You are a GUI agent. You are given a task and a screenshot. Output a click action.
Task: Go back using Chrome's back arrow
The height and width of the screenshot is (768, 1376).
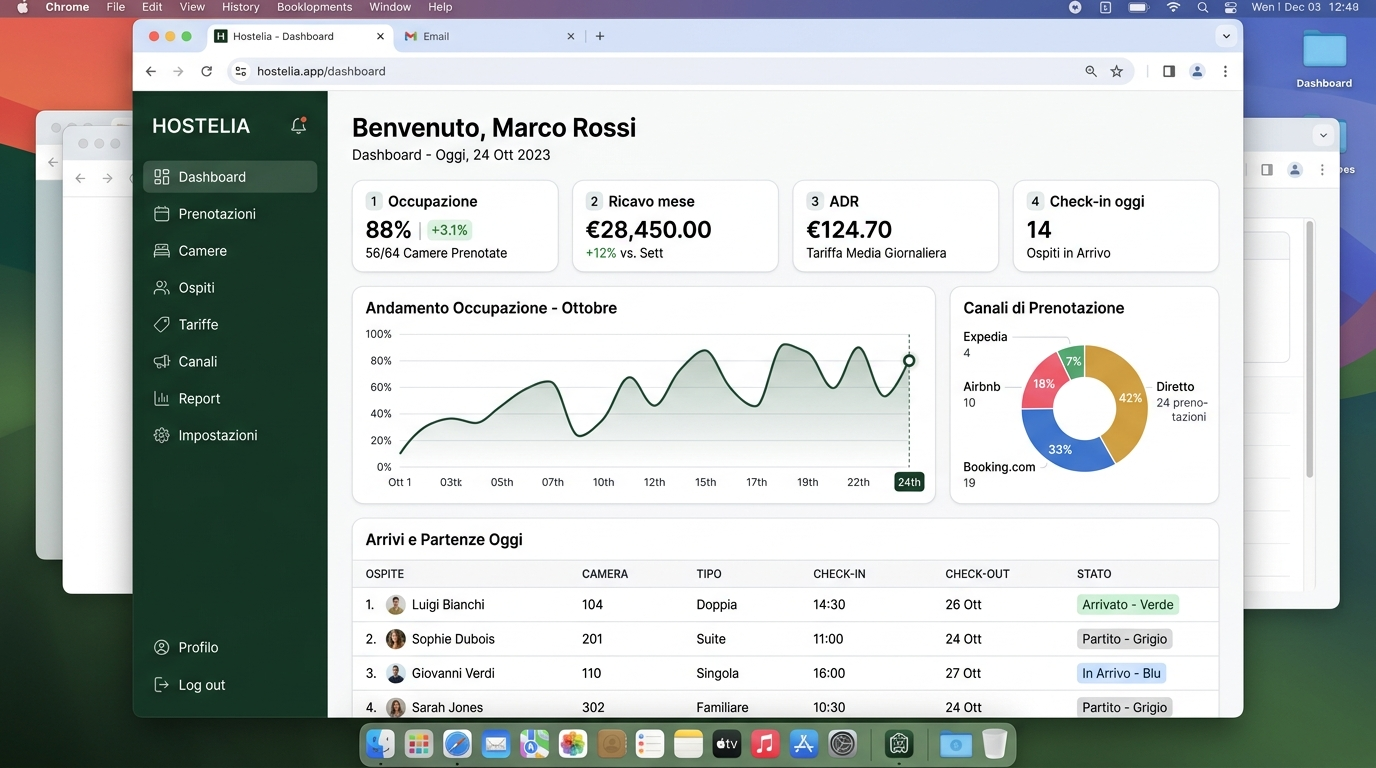tap(151, 71)
